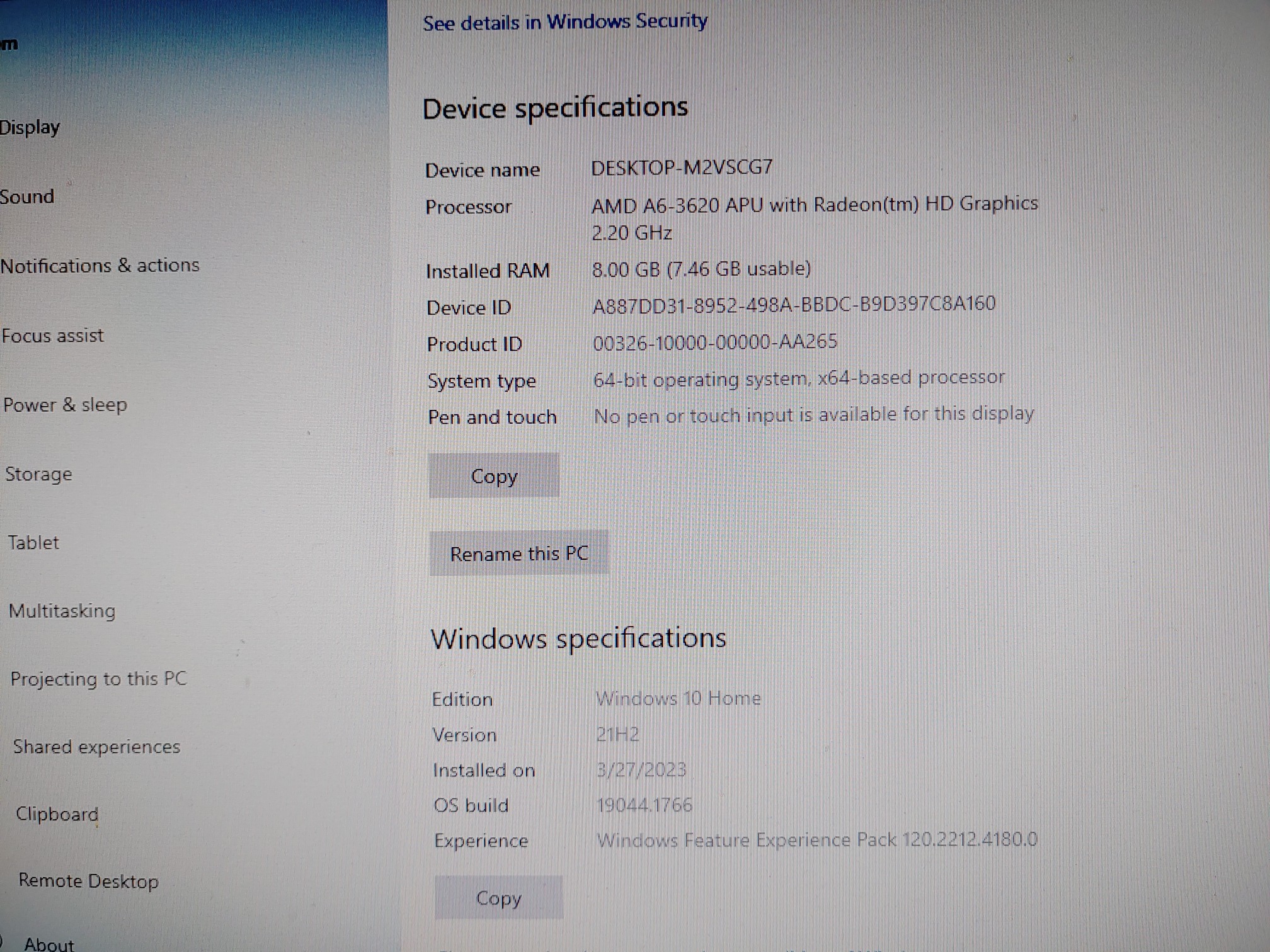Click Device specifications heading

555,108
